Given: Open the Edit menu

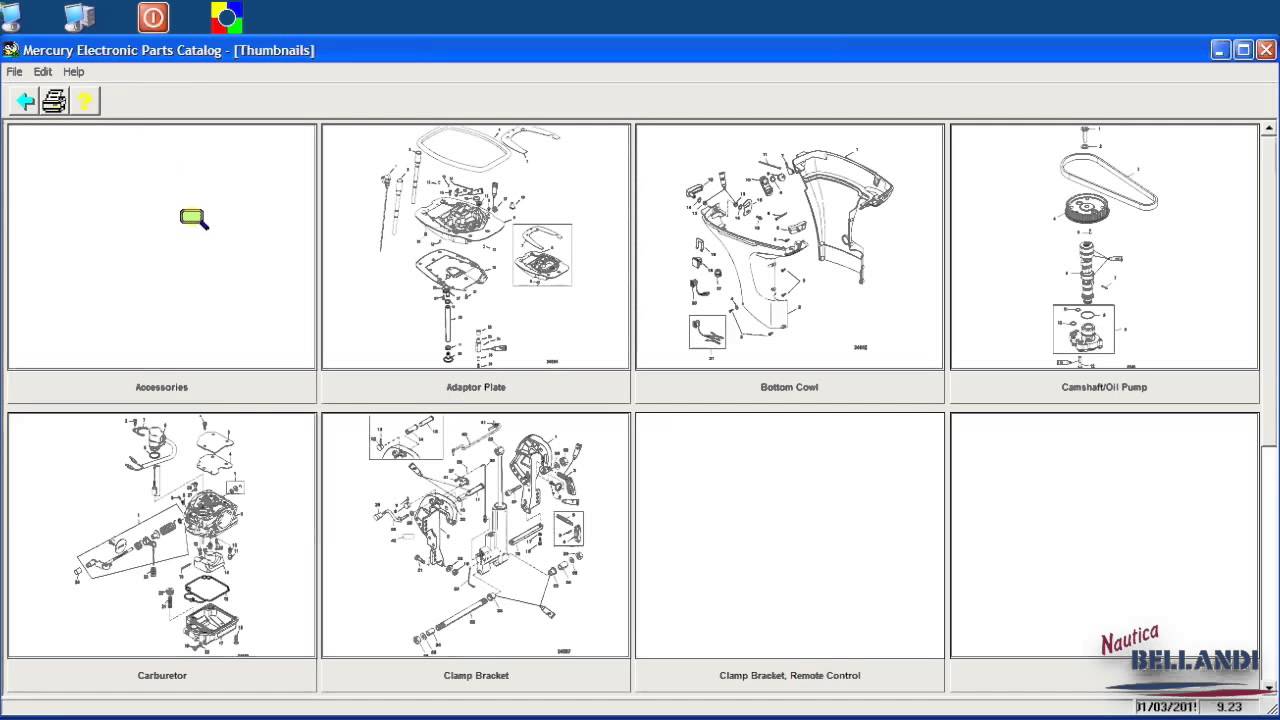Looking at the screenshot, I should [43, 72].
